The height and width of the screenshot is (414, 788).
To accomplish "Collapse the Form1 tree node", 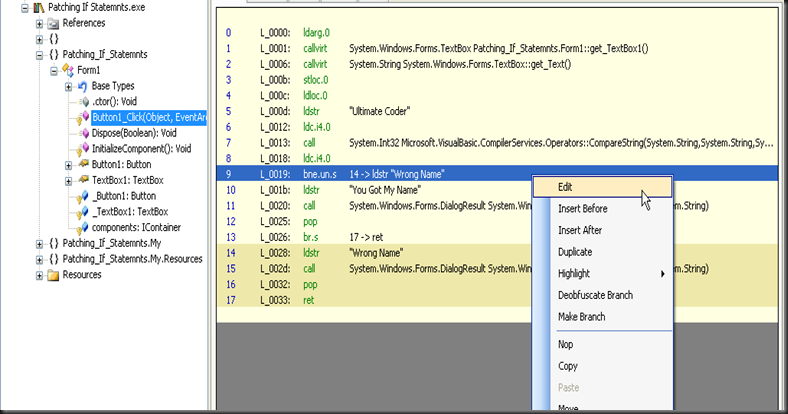I will pos(54,71).
